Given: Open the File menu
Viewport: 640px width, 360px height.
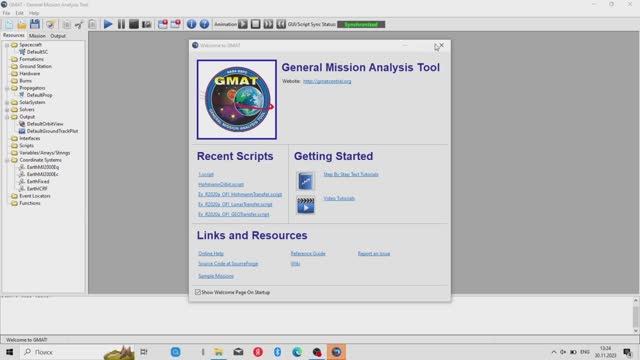Looking at the screenshot, I should pyautogui.click(x=7, y=13).
